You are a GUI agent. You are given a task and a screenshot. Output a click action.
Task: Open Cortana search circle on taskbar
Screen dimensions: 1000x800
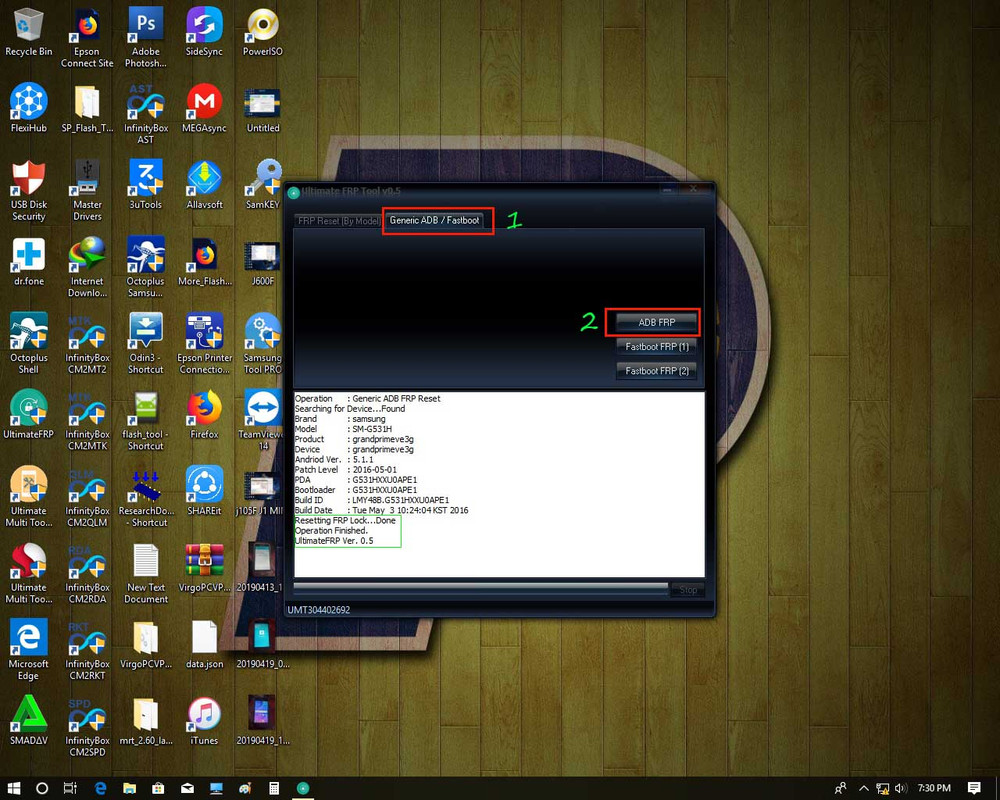click(x=42, y=788)
